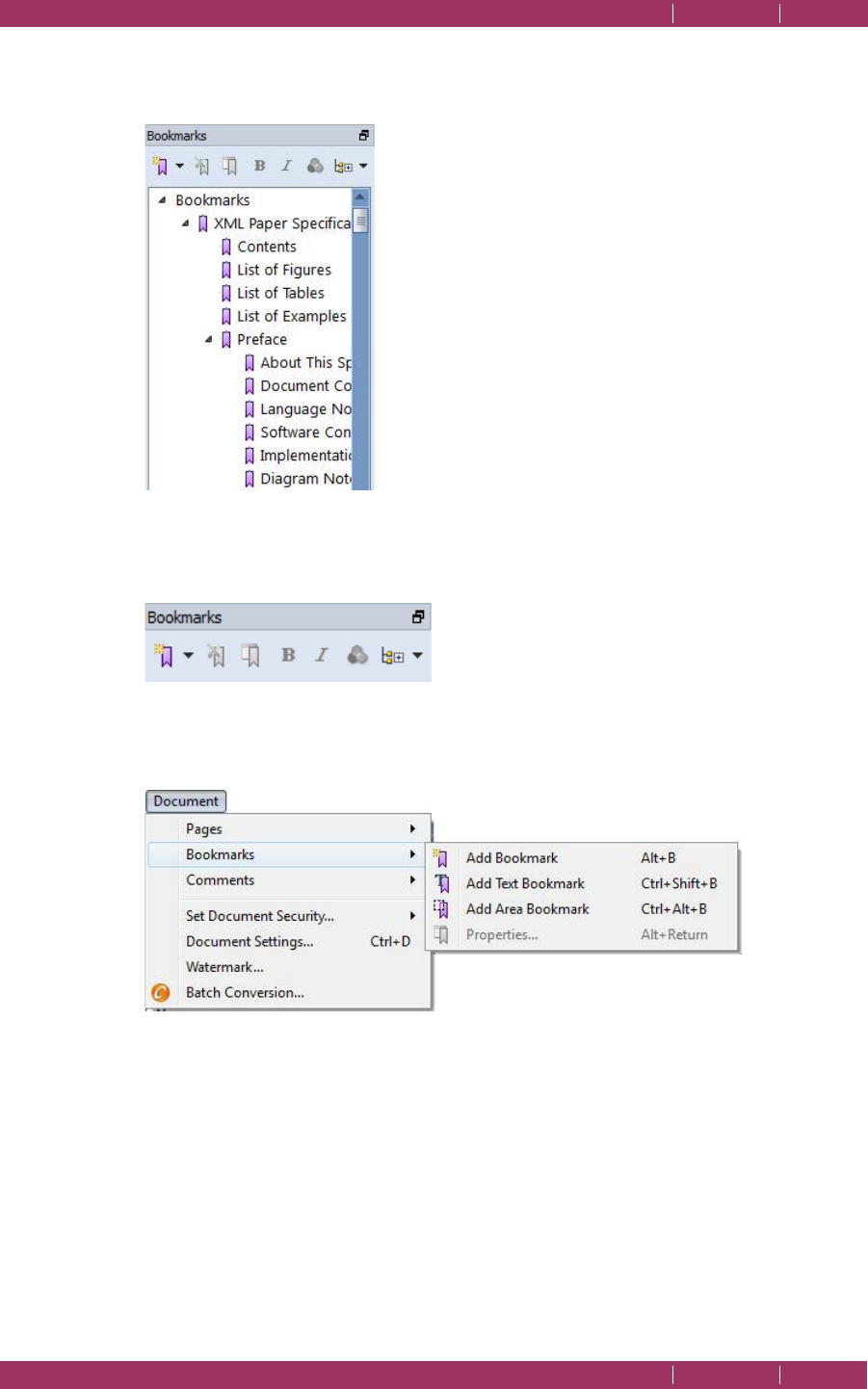Select the List of Tables bookmark
868x1389 pixels.
pos(280,293)
